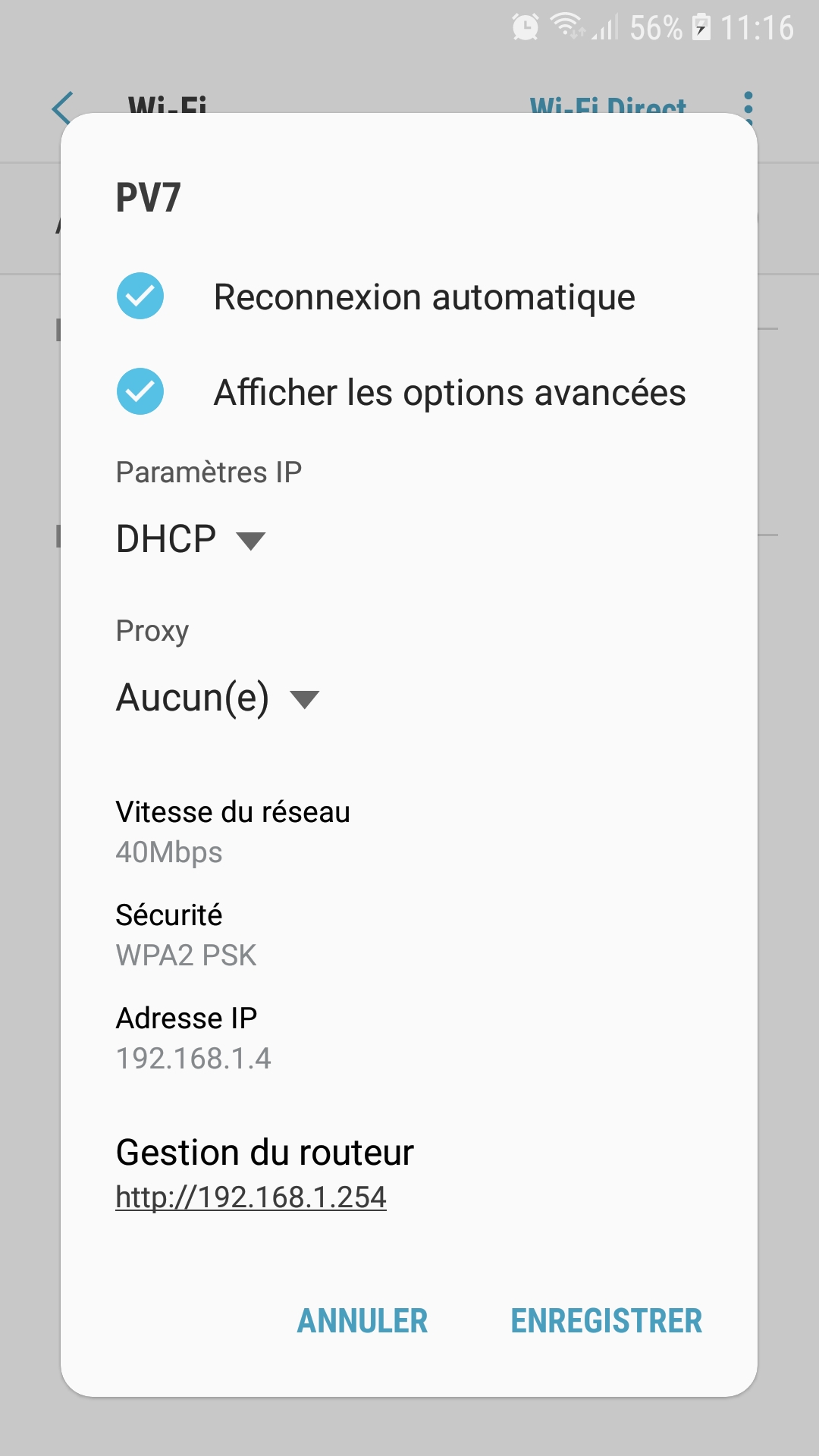Image resolution: width=819 pixels, height=1456 pixels.
Task: Open the DHCP IP settings dropdown
Action: point(191,539)
